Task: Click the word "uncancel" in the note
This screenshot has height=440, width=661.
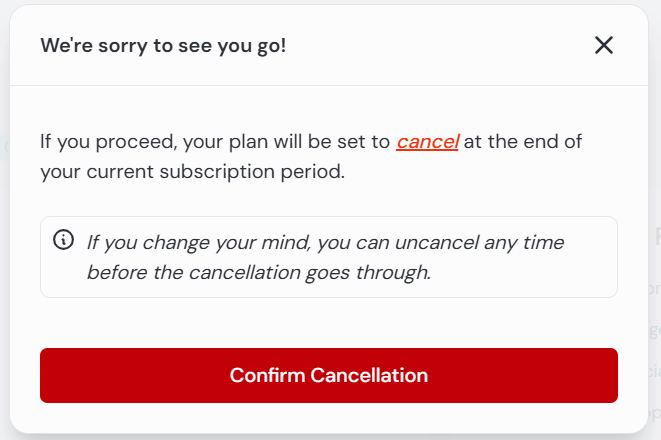Action: 437,242
